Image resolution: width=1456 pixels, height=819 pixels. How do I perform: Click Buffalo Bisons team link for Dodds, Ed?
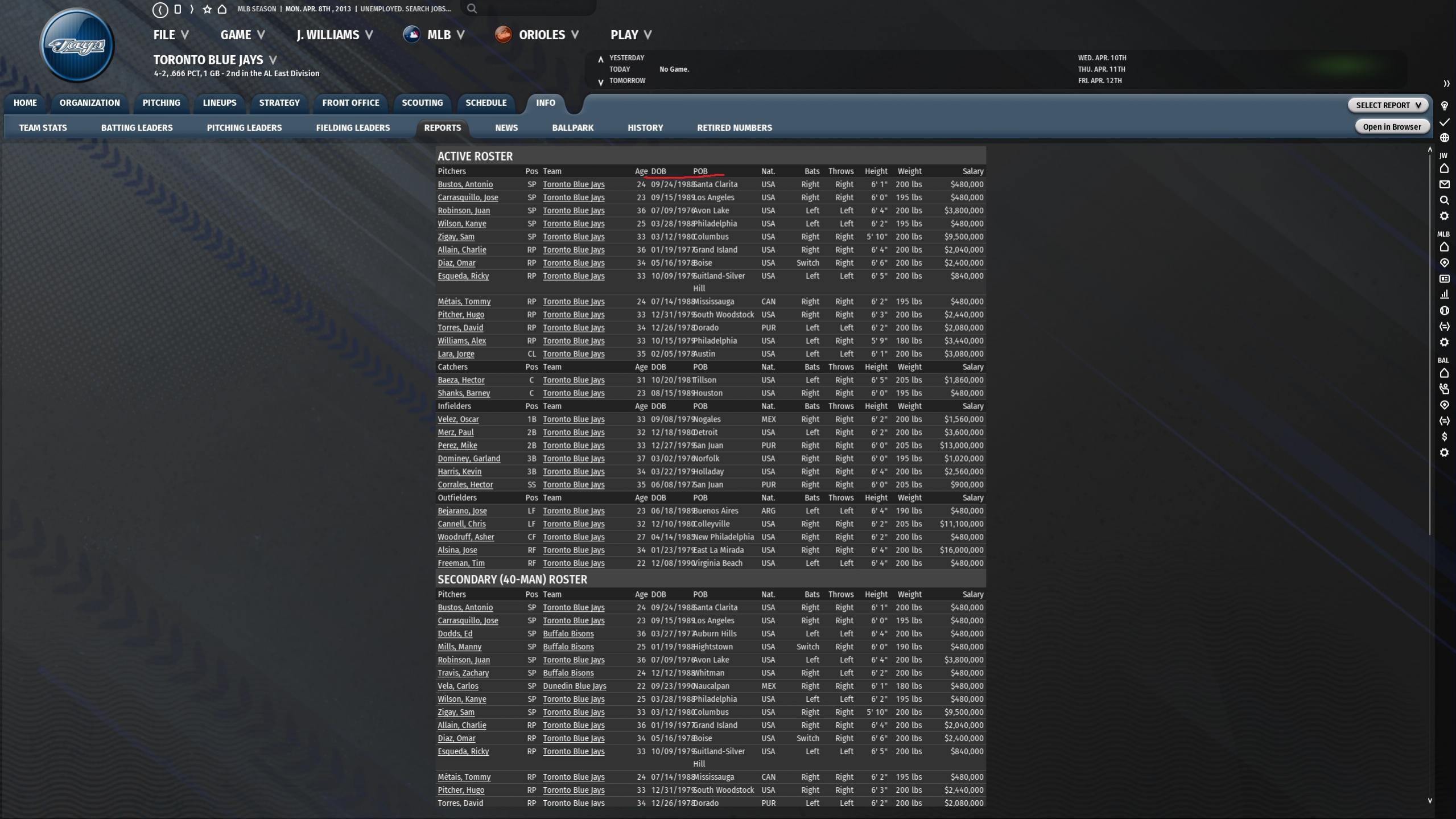(568, 634)
